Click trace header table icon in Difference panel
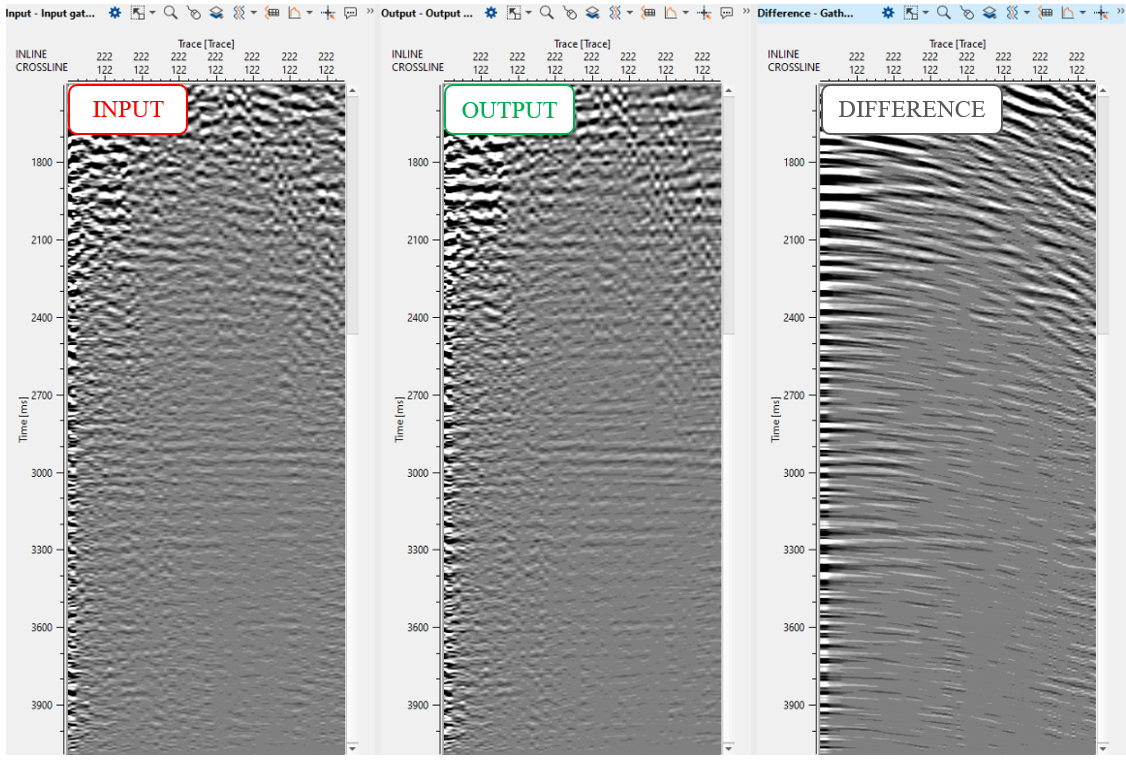 (x=1045, y=13)
